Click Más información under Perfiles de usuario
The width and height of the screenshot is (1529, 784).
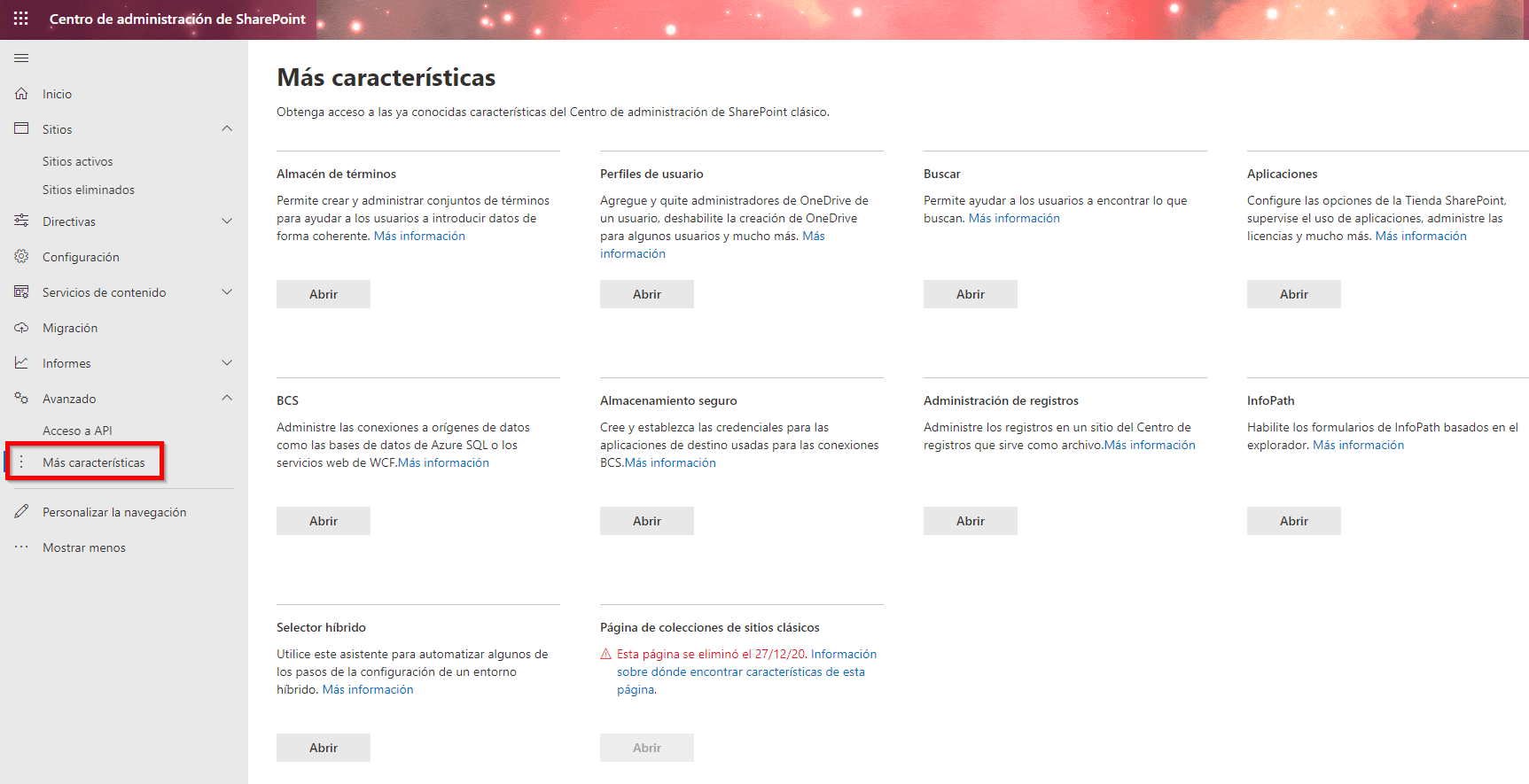(713, 245)
